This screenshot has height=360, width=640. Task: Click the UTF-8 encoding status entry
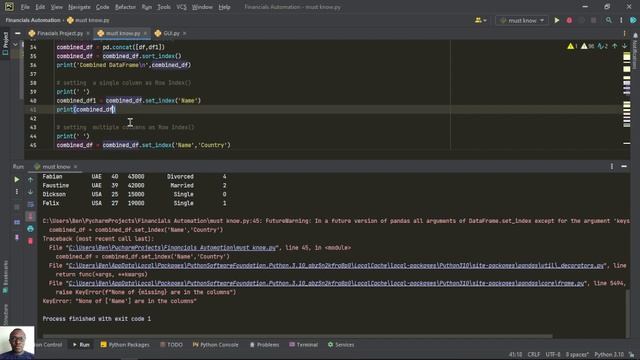click(553, 355)
